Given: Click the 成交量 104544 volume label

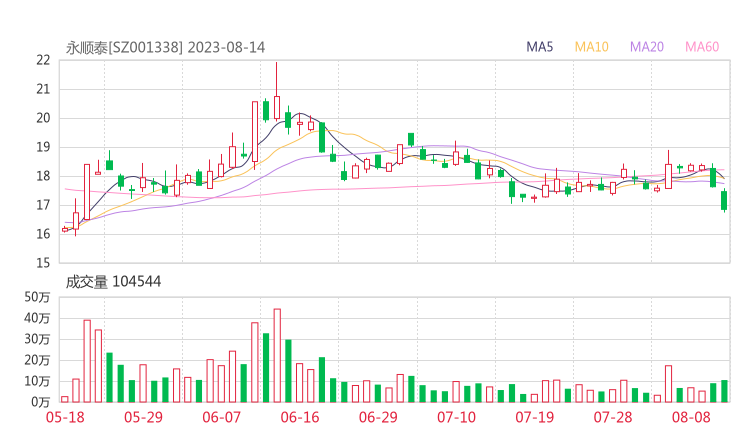Looking at the screenshot, I should pos(113,282).
